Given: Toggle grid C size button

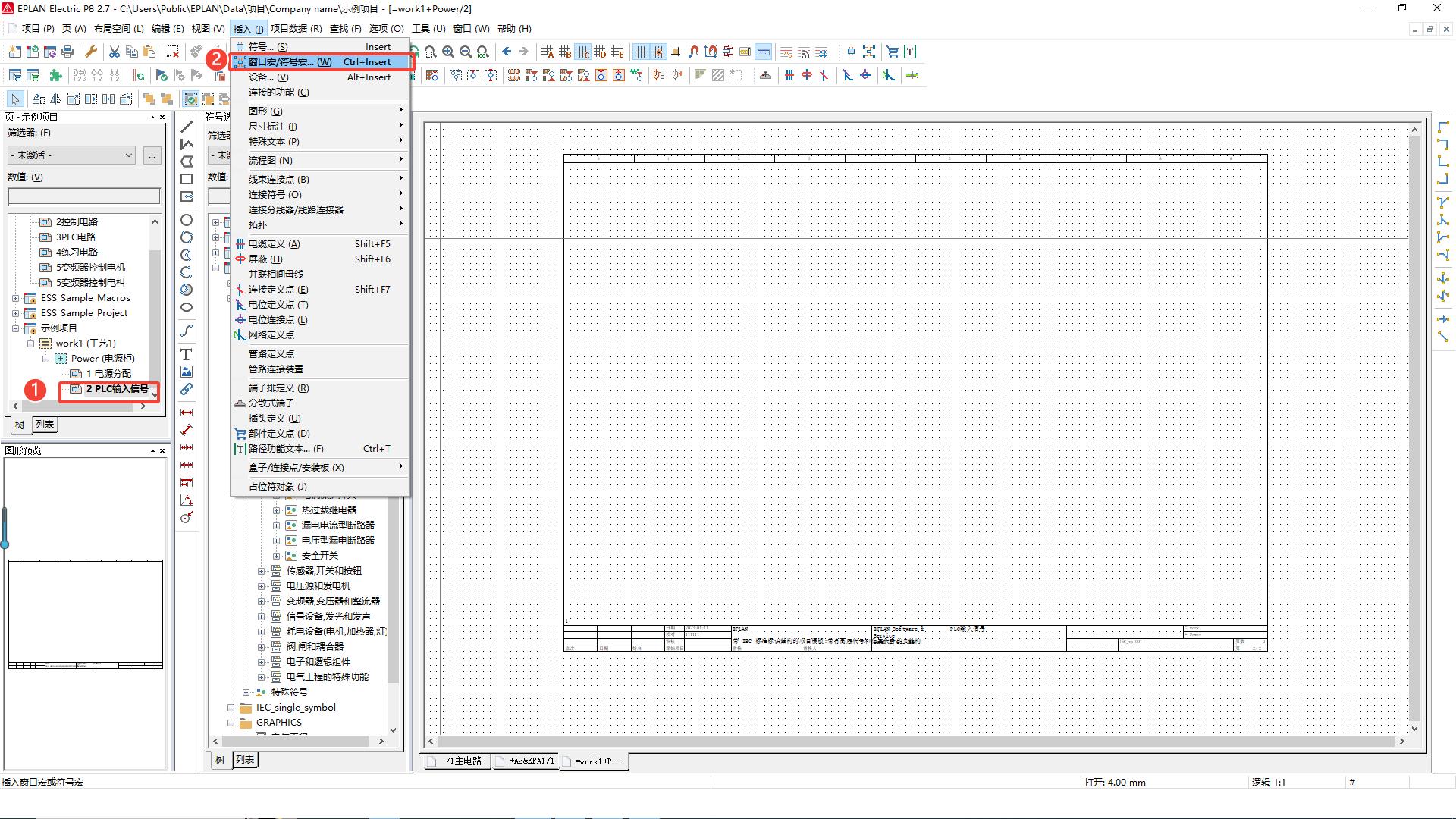Looking at the screenshot, I should pos(582,52).
